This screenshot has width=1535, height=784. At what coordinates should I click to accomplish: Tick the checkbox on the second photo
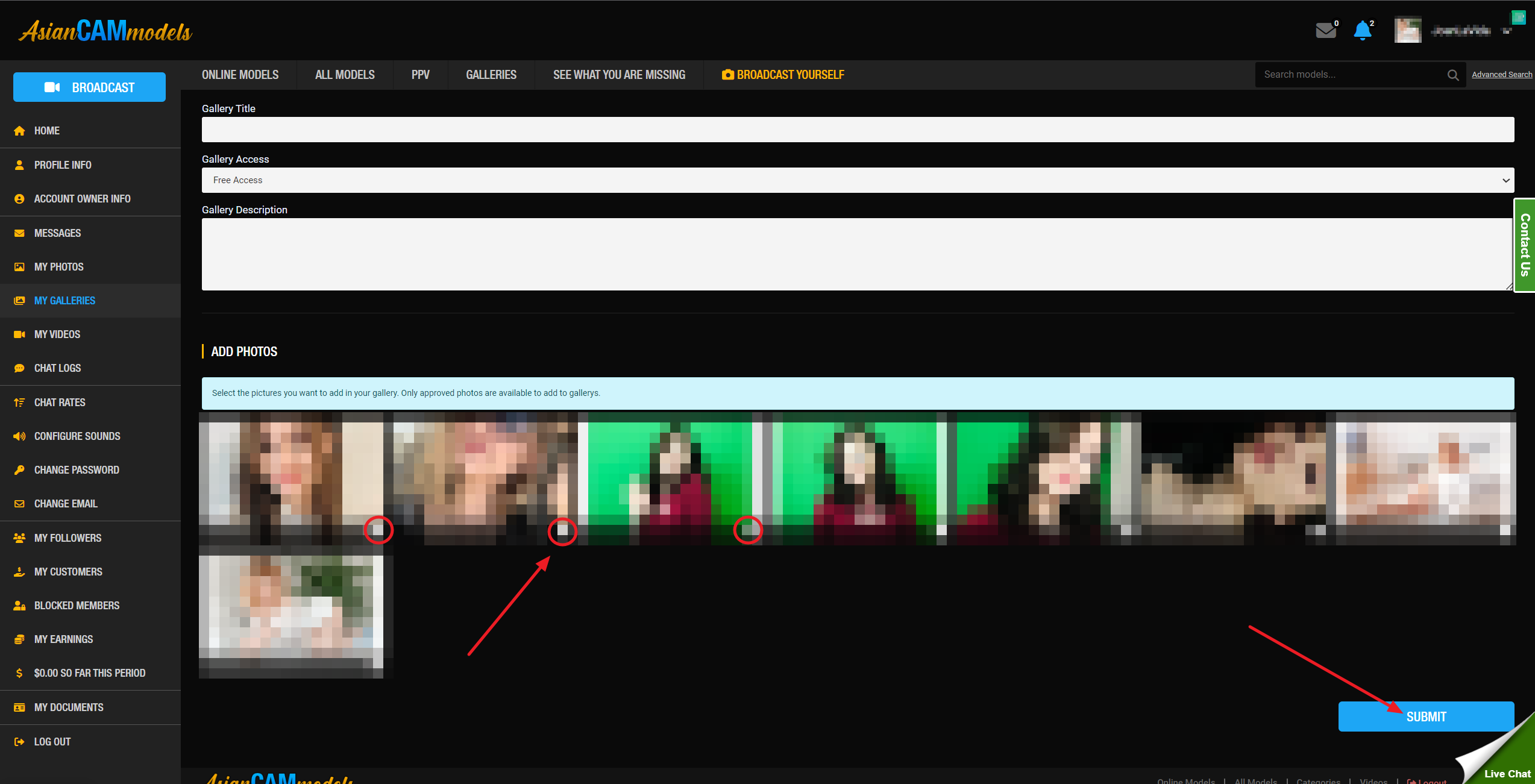pyautogui.click(x=562, y=530)
